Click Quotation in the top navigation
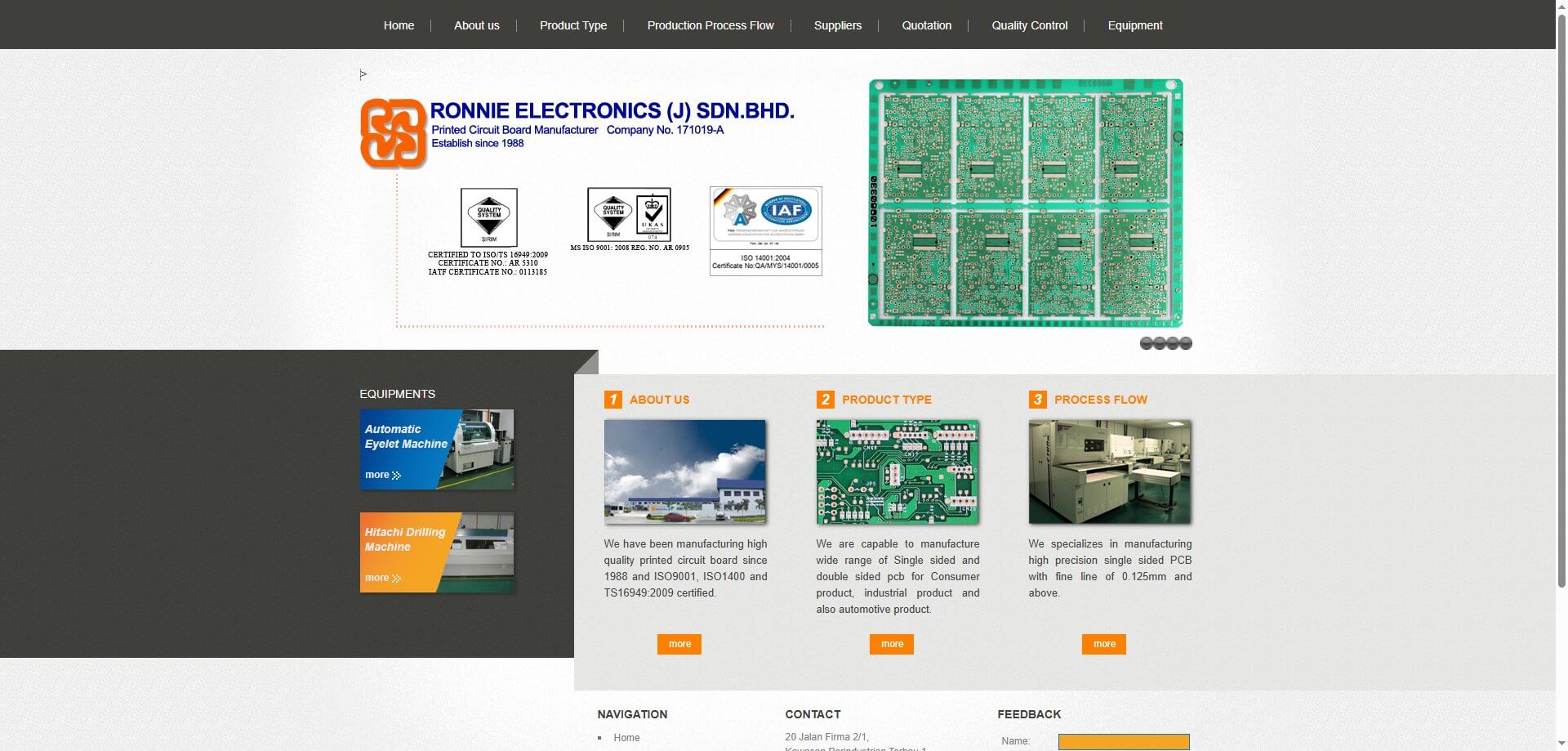 (926, 25)
